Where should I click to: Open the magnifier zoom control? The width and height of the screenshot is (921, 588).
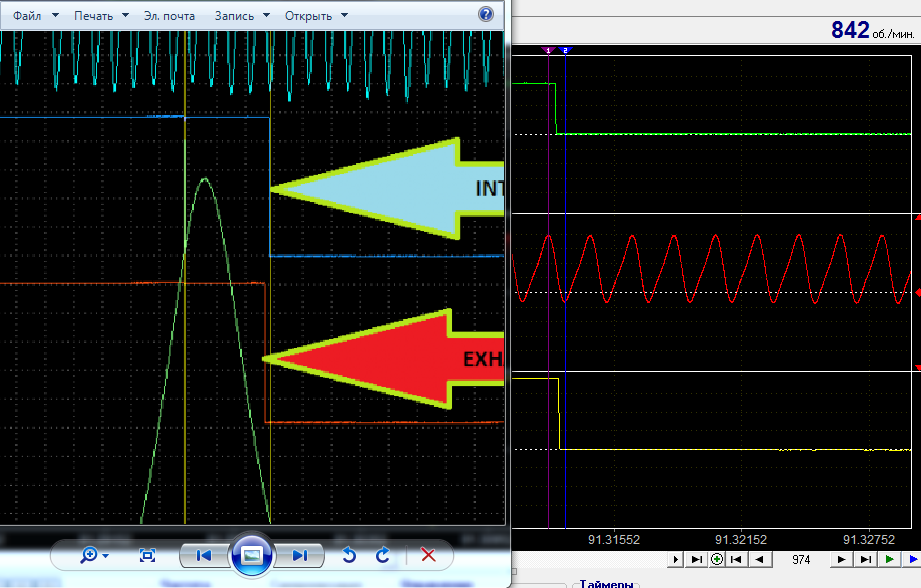click(x=94, y=555)
